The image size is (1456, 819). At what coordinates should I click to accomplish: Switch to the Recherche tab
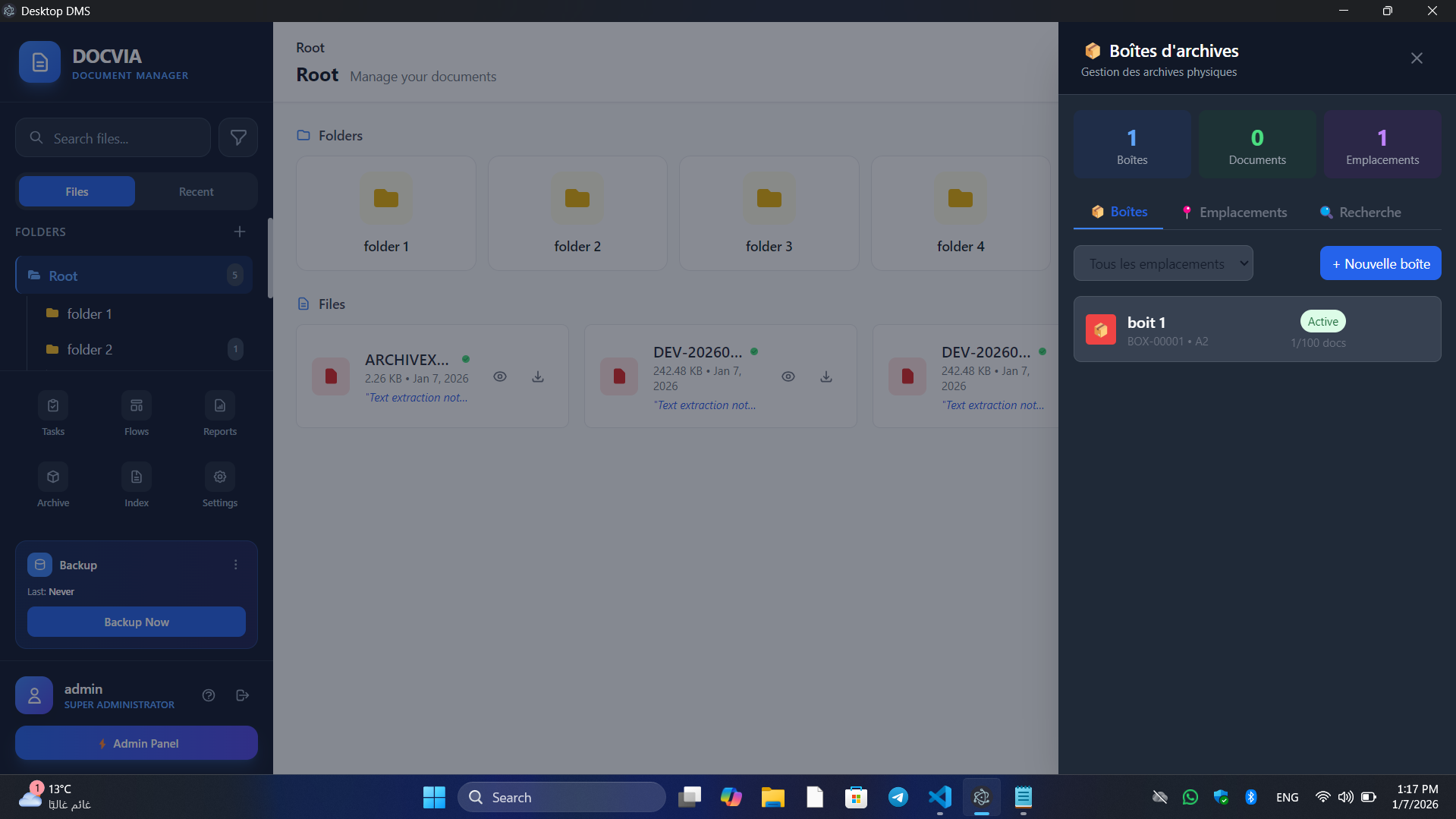[1360, 213]
